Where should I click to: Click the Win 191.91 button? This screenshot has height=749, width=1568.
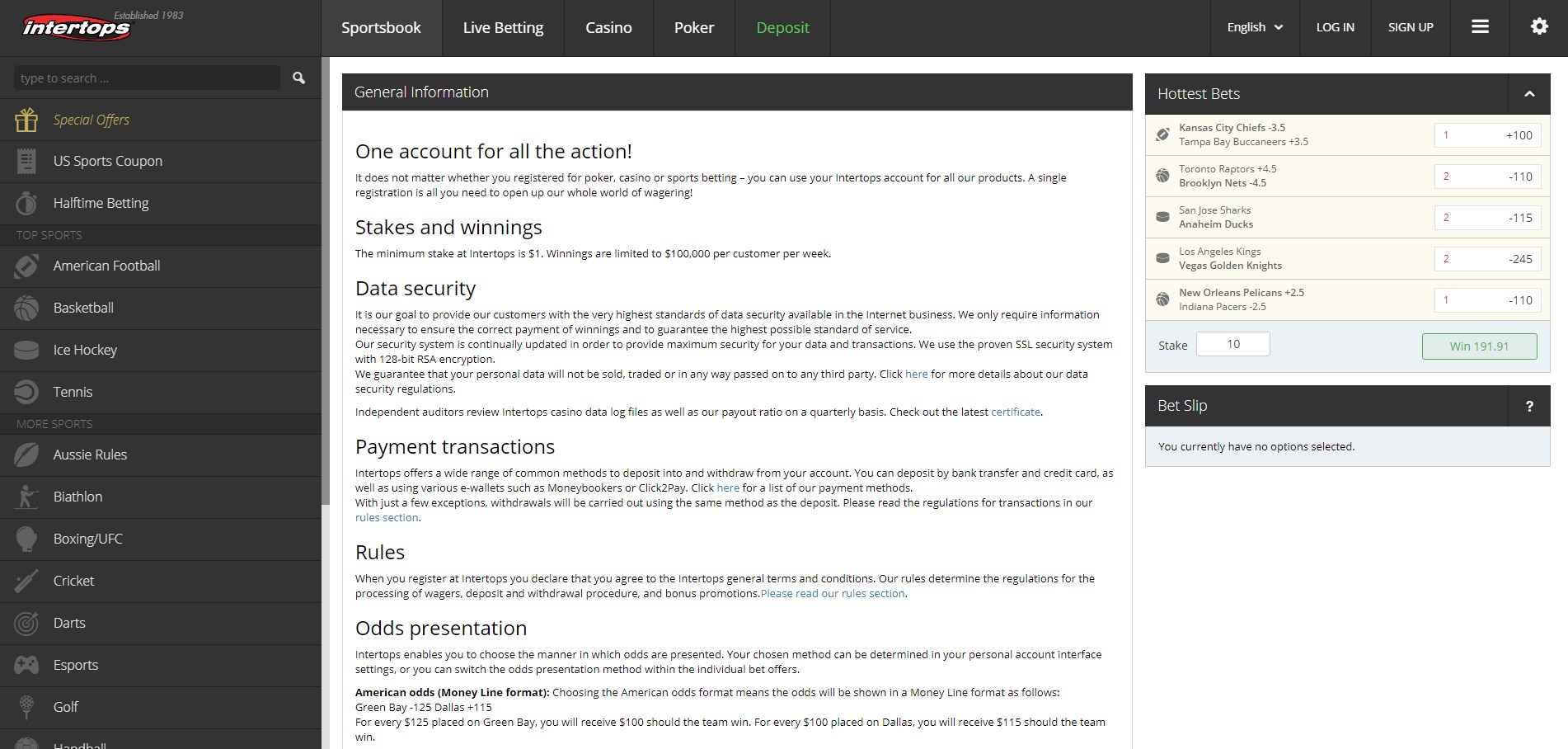coord(1479,346)
